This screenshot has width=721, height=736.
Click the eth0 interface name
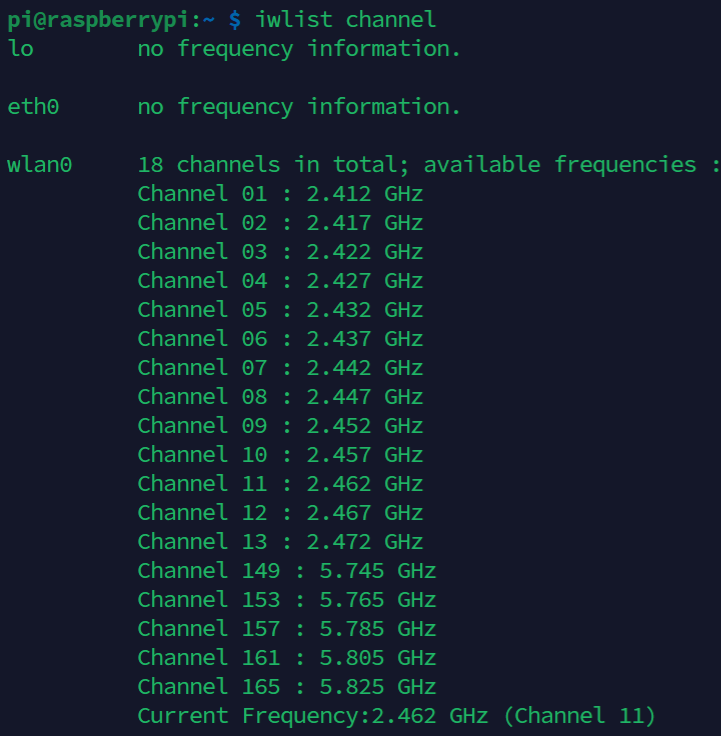point(33,107)
